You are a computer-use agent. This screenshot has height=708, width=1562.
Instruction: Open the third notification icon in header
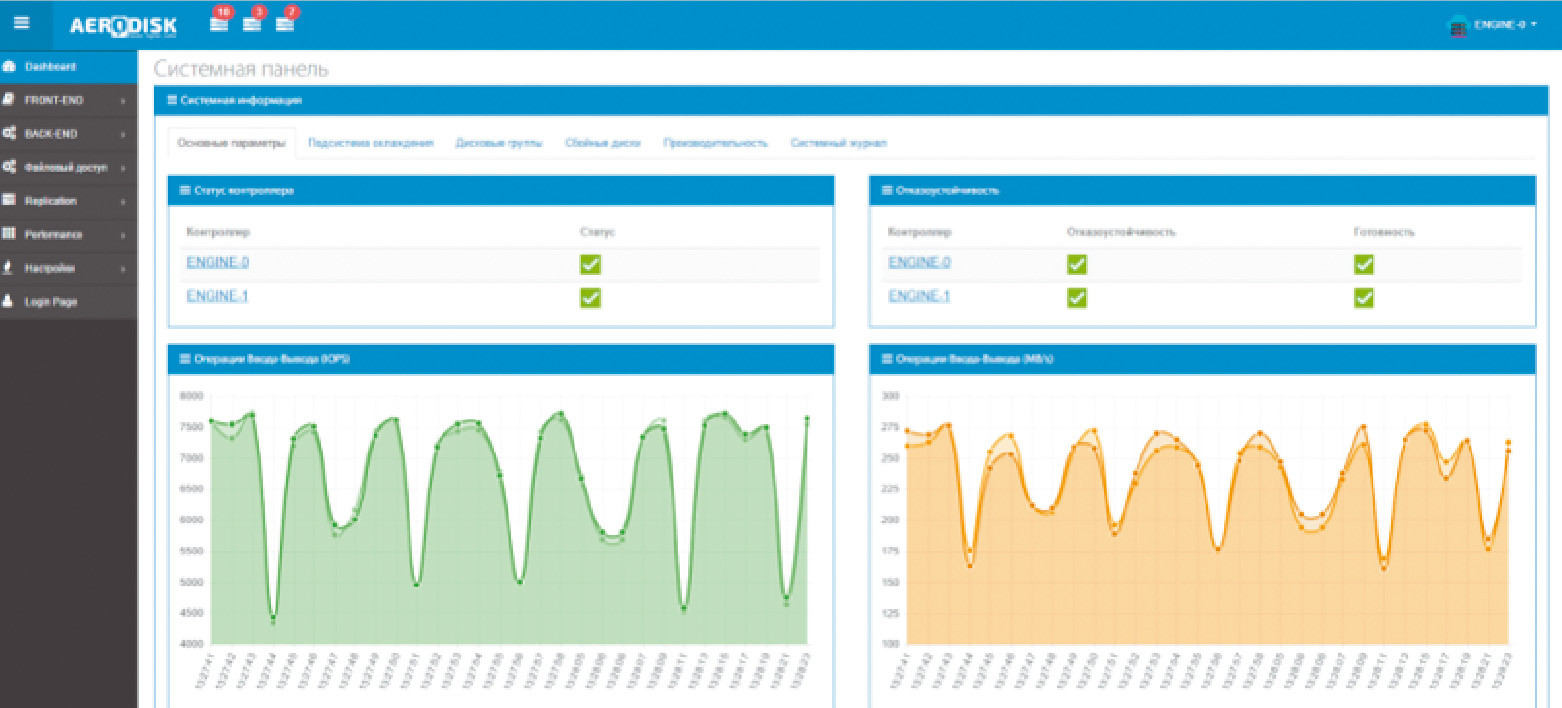click(x=285, y=24)
